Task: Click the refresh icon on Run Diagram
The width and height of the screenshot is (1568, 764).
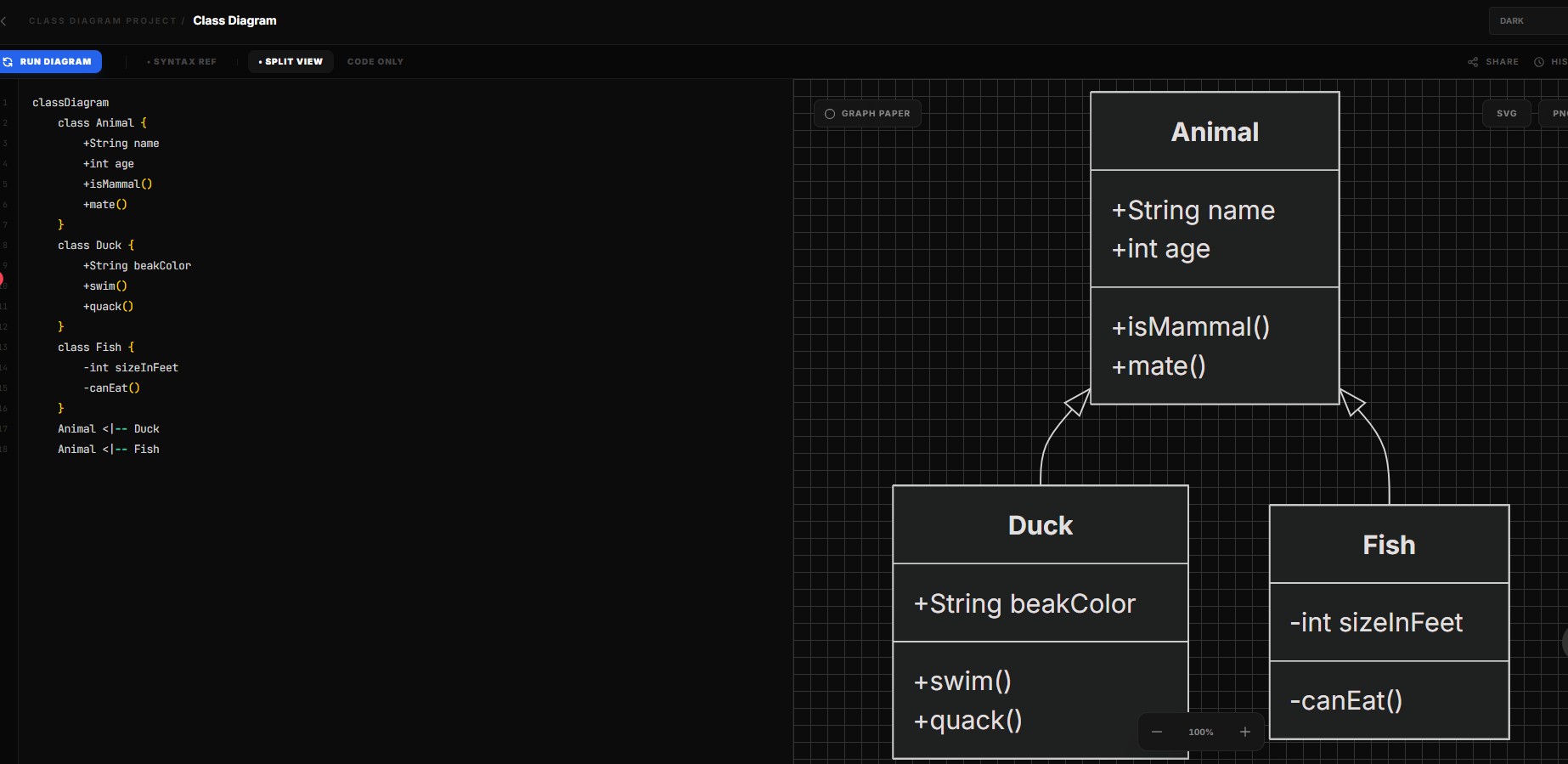Action: pyautogui.click(x=8, y=62)
